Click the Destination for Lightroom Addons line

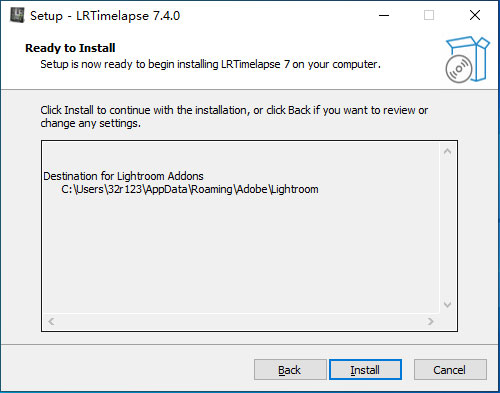pyautogui.click(x=123, y=176)
